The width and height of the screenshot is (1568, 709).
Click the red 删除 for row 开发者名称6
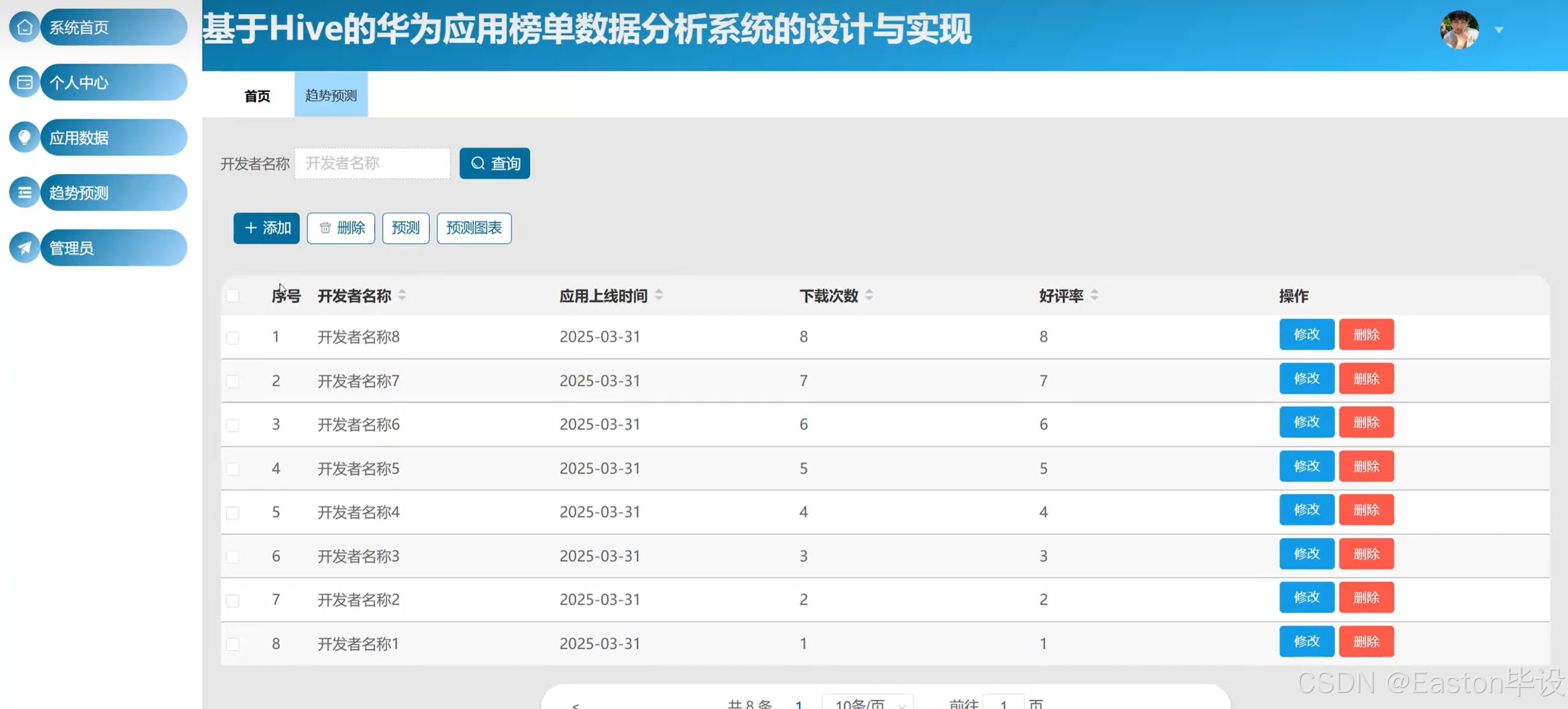1366,422
